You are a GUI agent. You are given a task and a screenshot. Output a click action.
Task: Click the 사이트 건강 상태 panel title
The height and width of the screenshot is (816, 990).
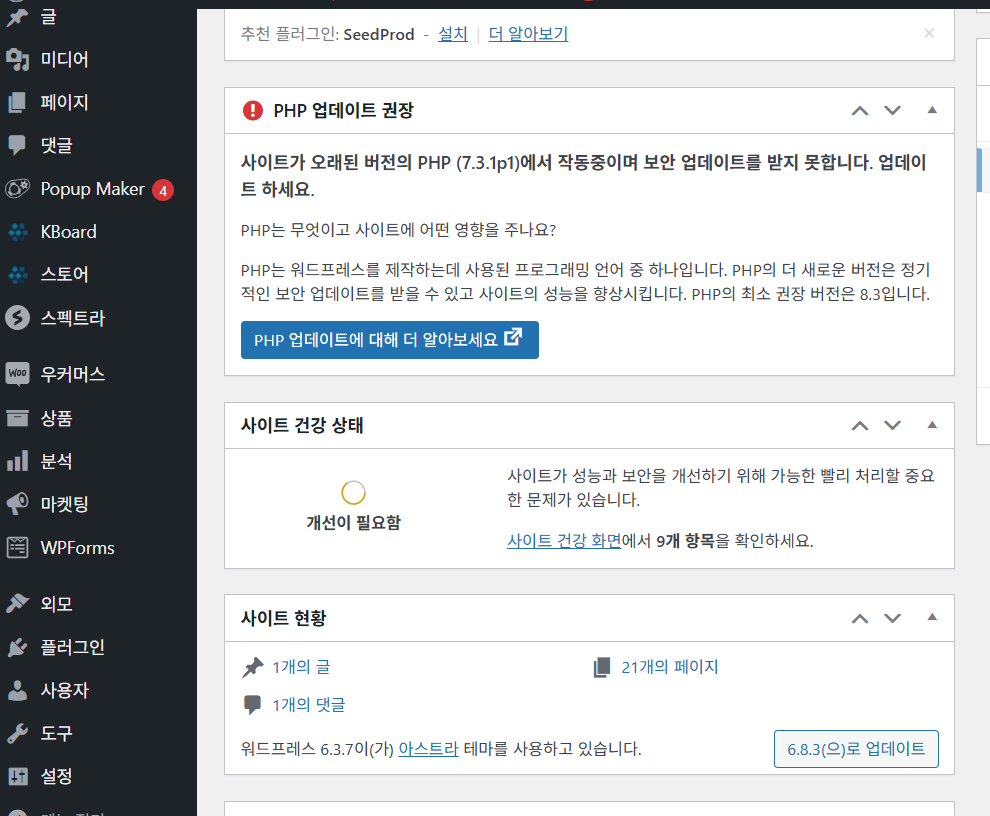[x=302, y=425]
